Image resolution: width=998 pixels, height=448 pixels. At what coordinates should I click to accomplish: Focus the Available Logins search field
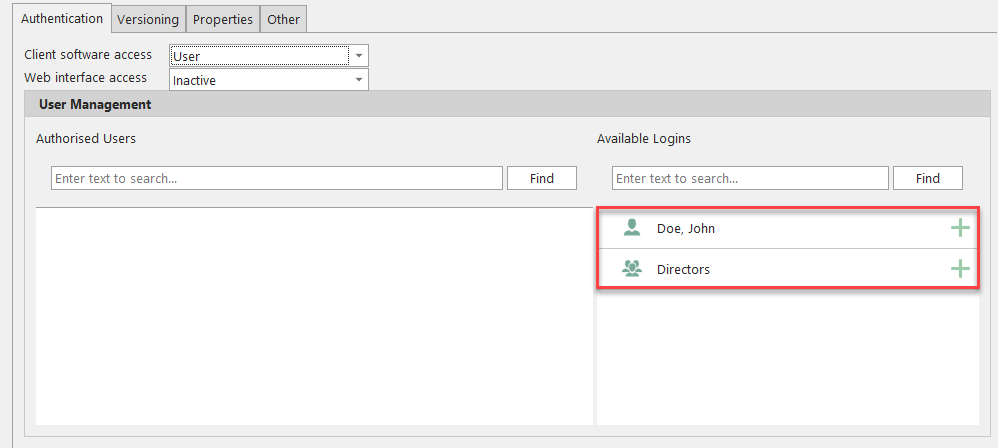(749, 178)
